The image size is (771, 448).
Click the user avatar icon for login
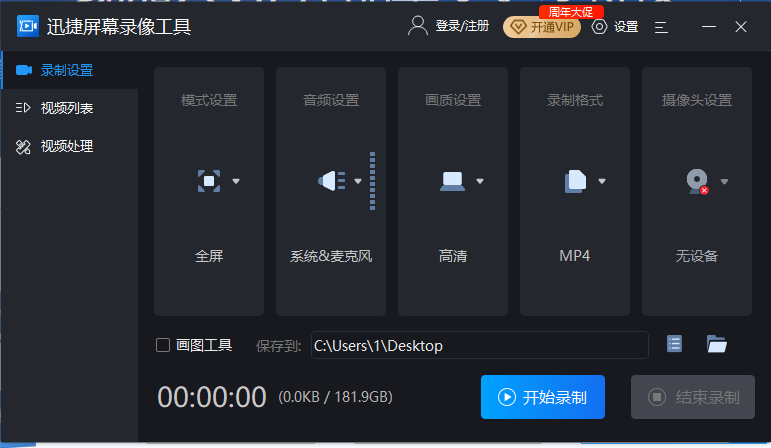point(417,26)
